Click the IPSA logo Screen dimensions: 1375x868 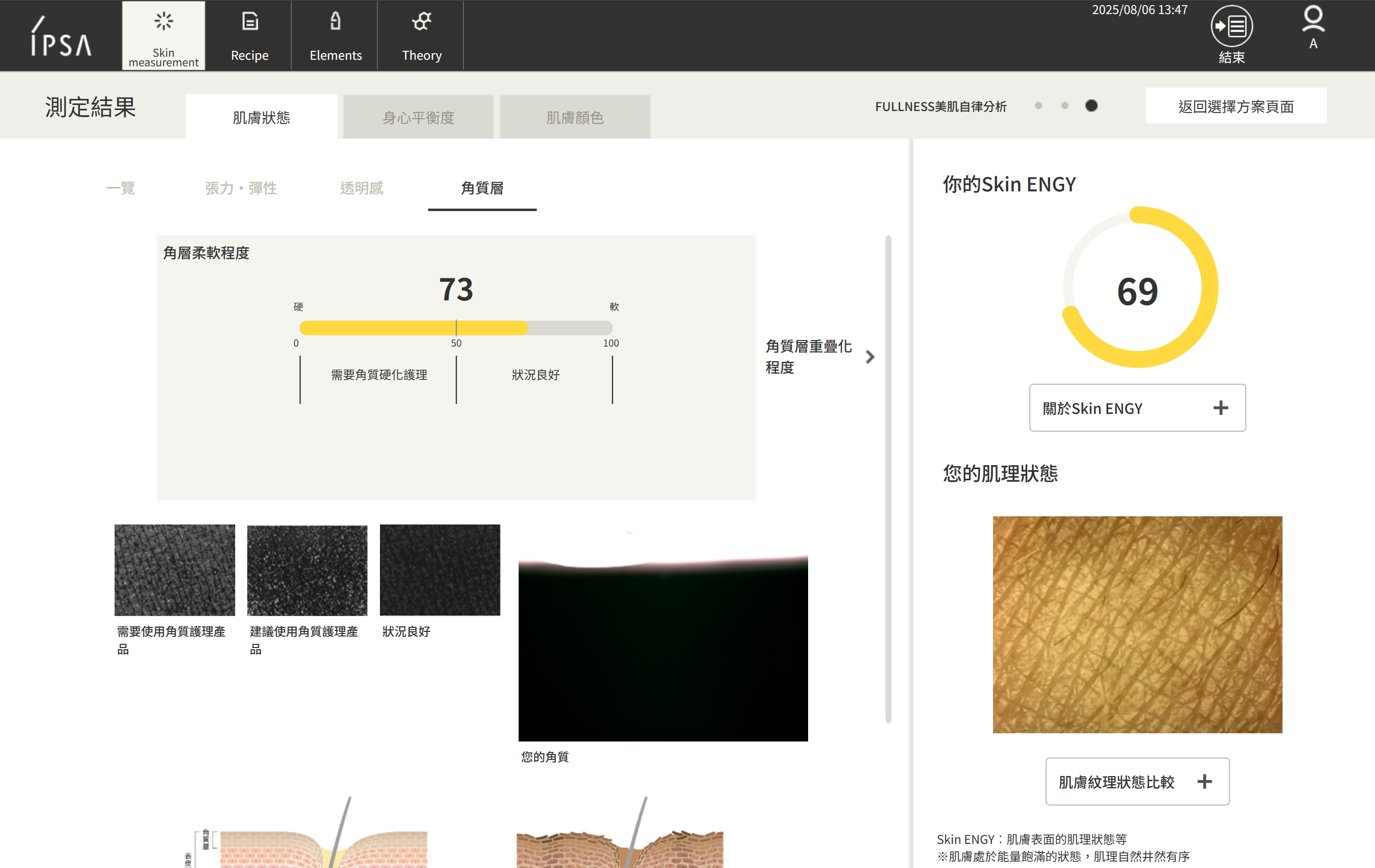(60, 37)
